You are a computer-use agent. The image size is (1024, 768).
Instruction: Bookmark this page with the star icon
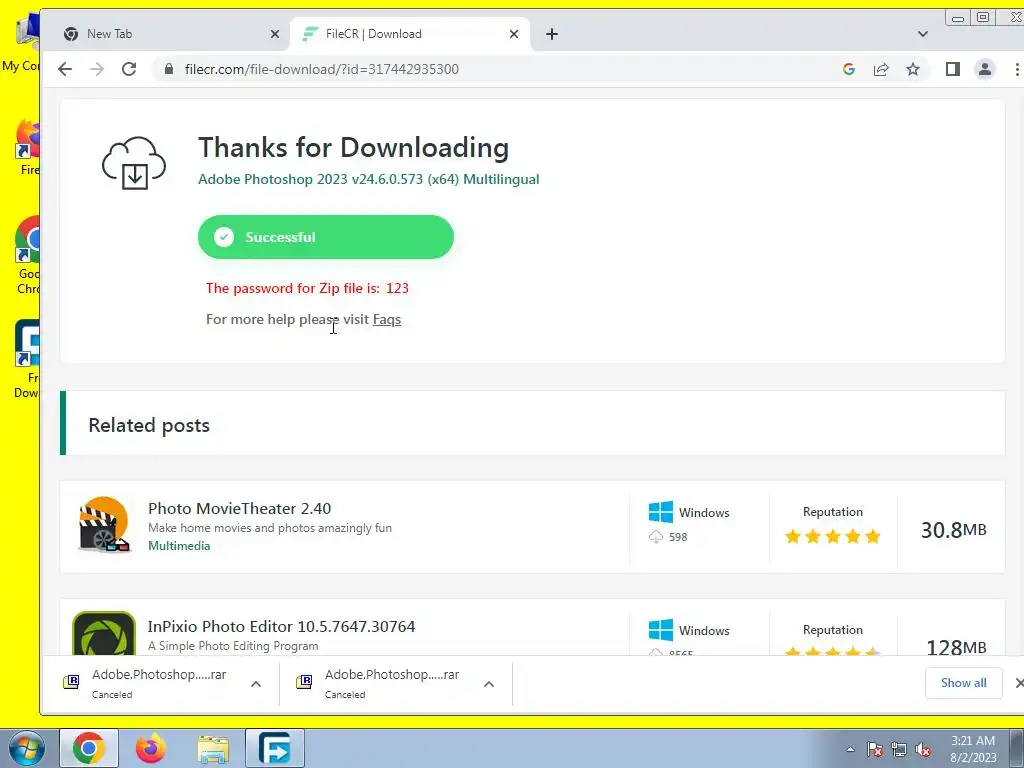coord(913,69)
